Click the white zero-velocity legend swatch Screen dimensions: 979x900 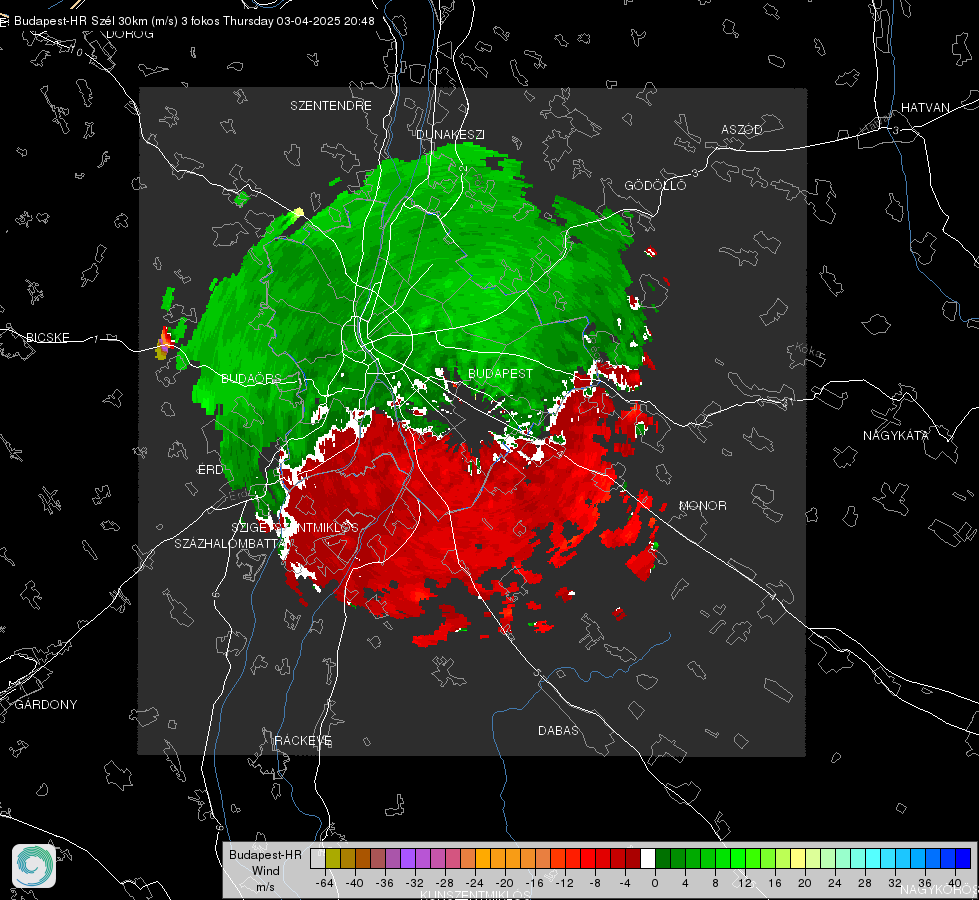[647, 858]
